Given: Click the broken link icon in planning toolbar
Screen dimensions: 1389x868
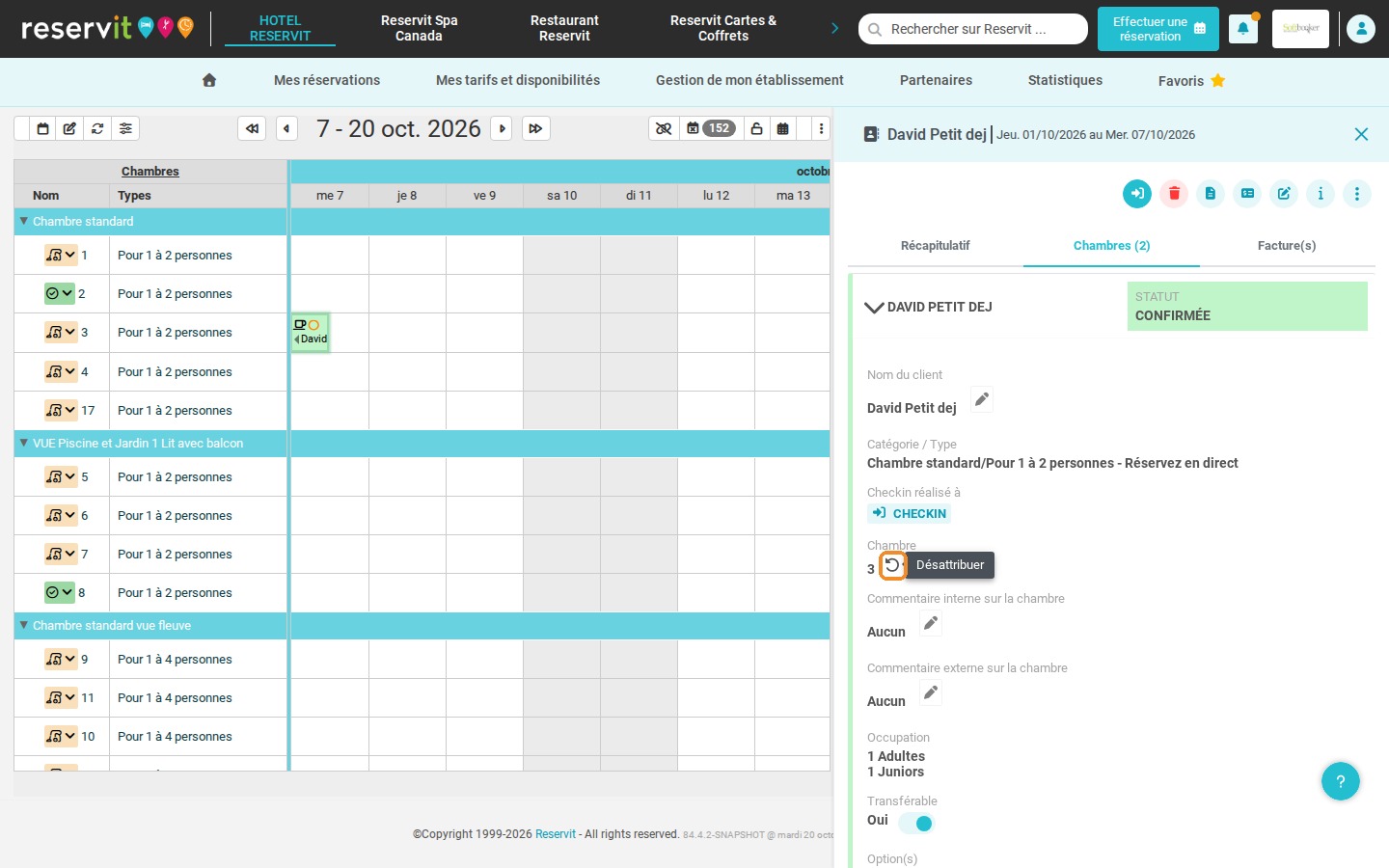Looking at the screenshot, I should coord(664,128).
